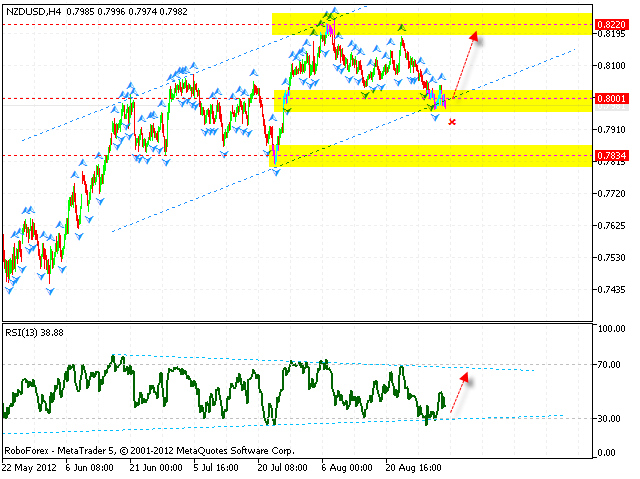Image resolution: width=640 pixels, height=479 pixels.
Task: Click the red forecast arrow on price chart
Action: click(459, 65)
